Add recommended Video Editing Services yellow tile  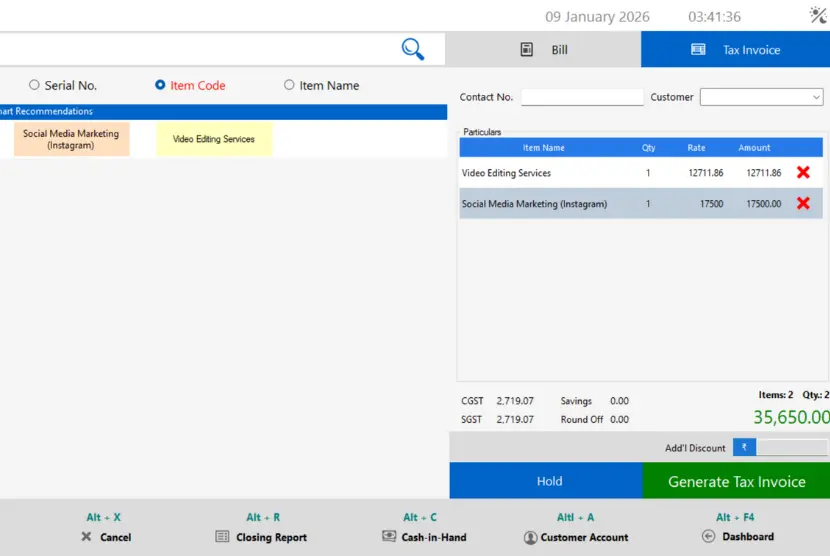[214, 139]
